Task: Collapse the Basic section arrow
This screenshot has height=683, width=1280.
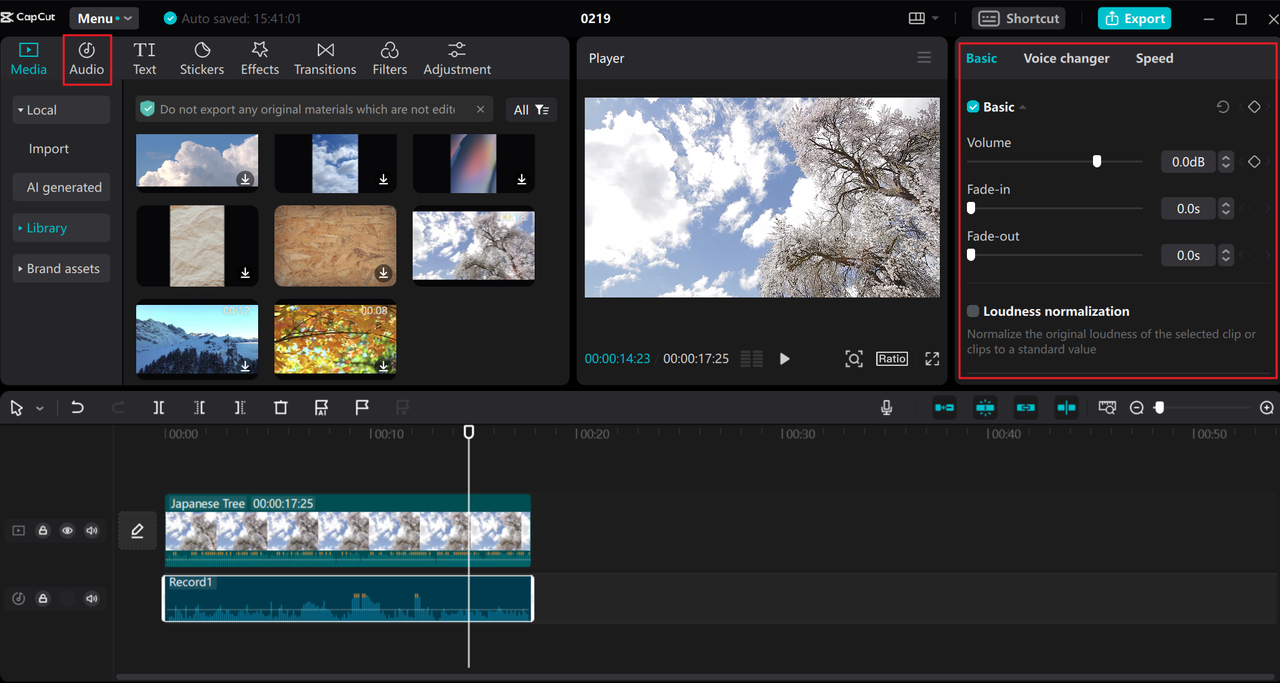Action: pyautogui.click(x=1023, y=107)
